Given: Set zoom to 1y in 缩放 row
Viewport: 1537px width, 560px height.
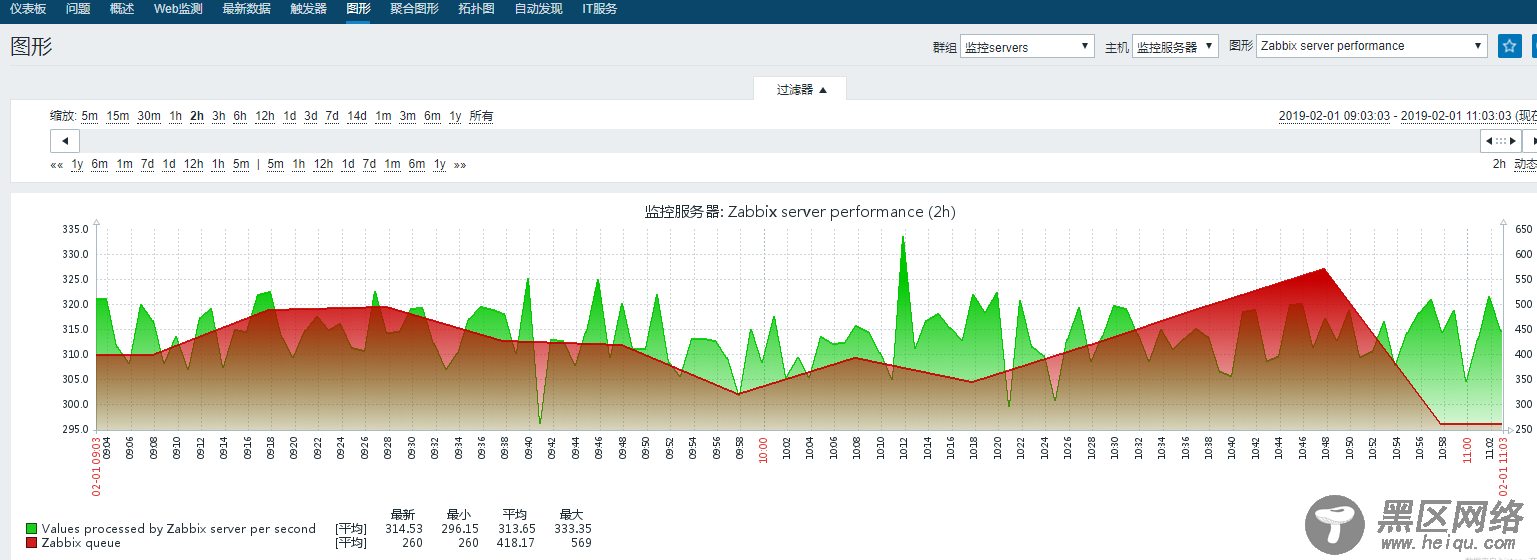Looking at the screenshot, I should pyautogui.click(x=455, y=116).
